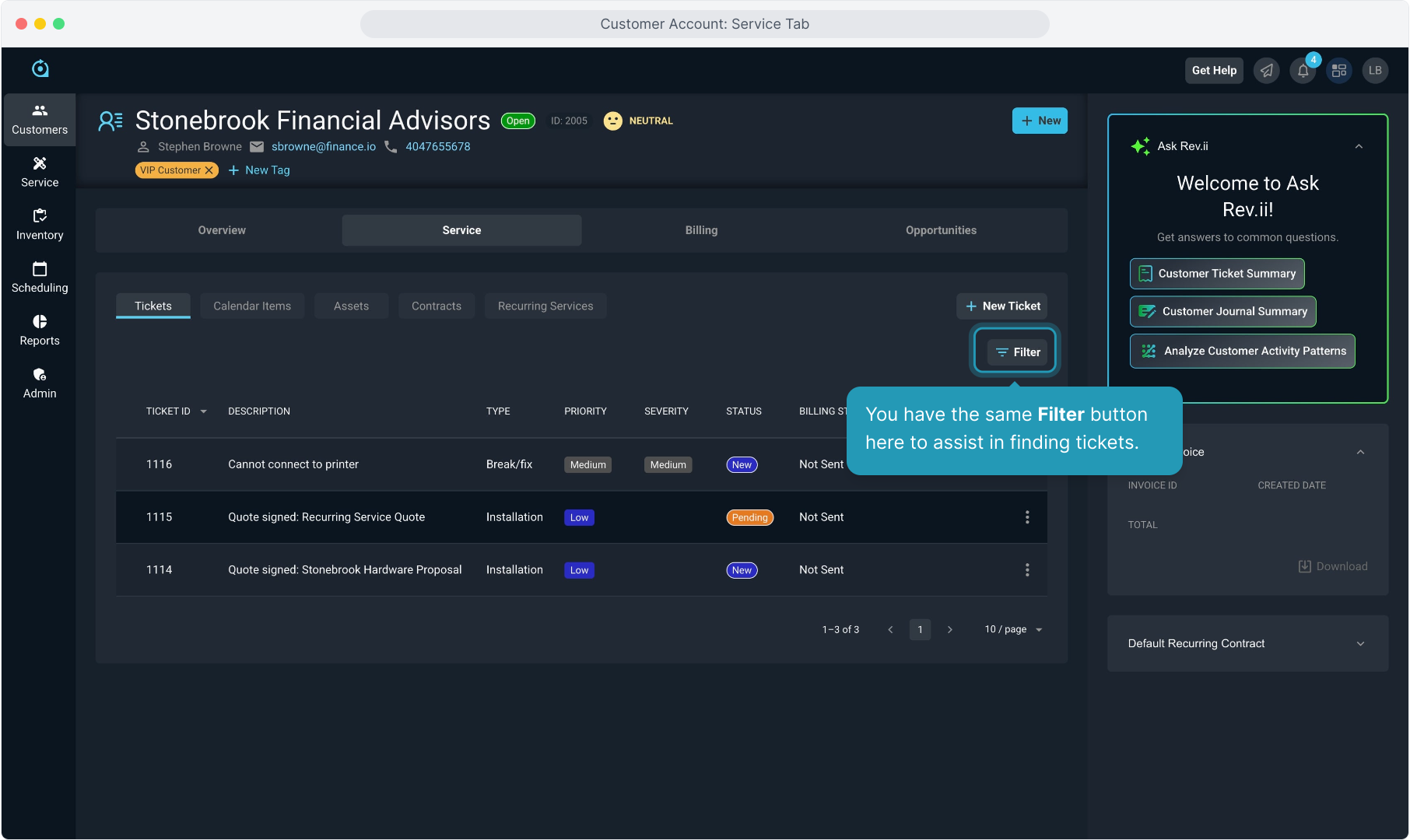
Task: Open the dashboard grid icon in header
Action: [x=1339, y=71]
